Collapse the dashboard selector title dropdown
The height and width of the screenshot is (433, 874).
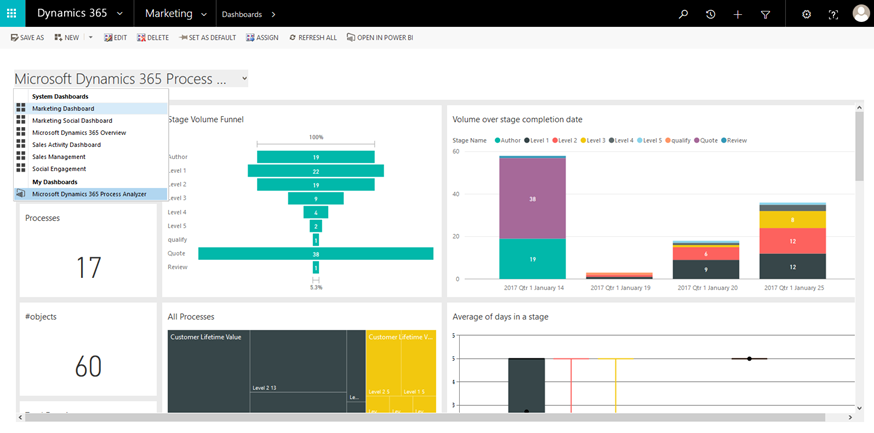point(244,78)
